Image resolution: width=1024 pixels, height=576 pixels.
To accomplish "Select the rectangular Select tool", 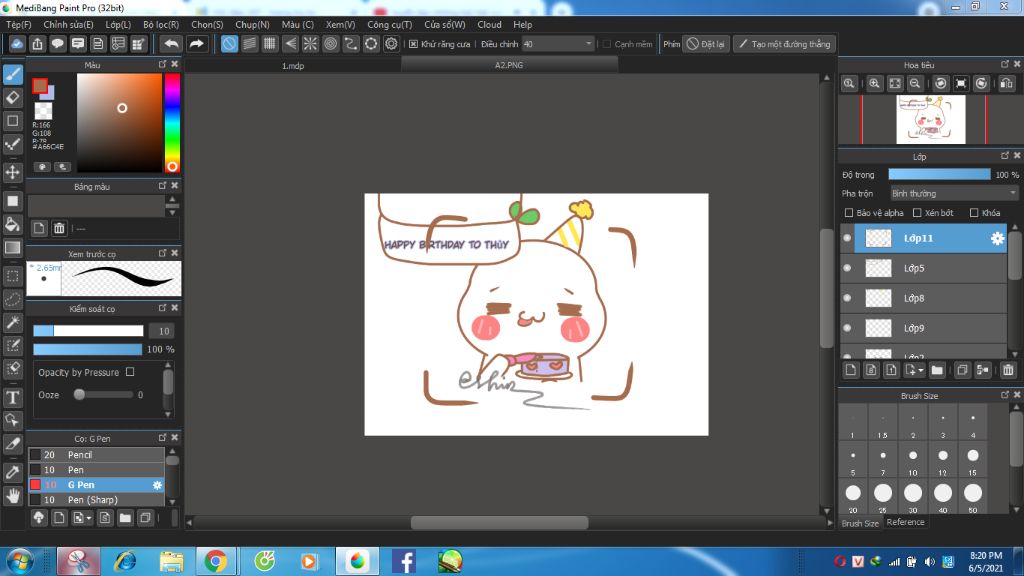I will [x=12, y=276].
